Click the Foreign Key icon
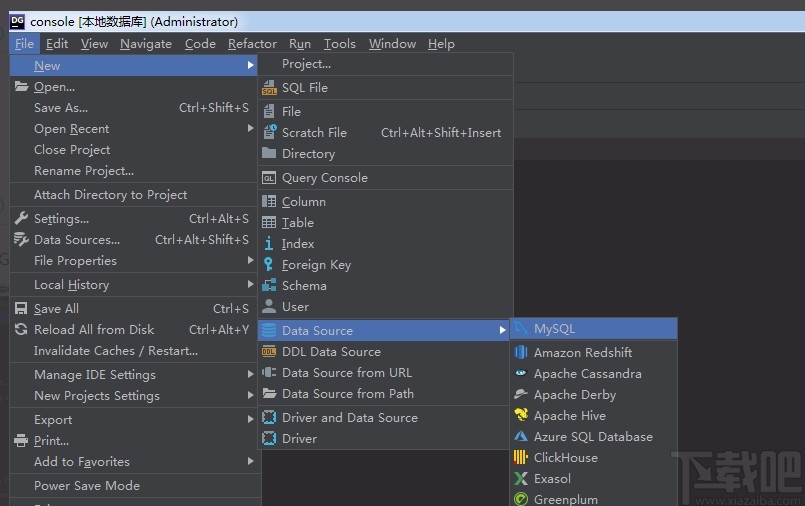The width and height of the screenshot is (805, 506). pyautogui.click(x=269, y=265)
